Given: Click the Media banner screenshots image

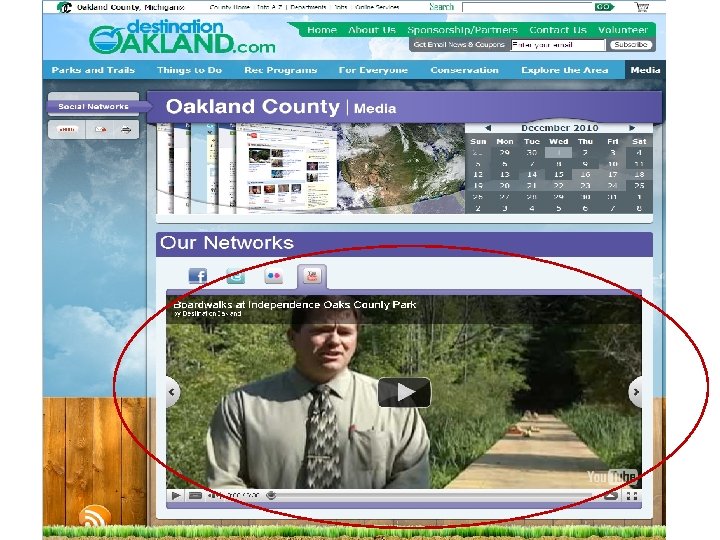Looking at the screenshot, I should click(310, 168).
